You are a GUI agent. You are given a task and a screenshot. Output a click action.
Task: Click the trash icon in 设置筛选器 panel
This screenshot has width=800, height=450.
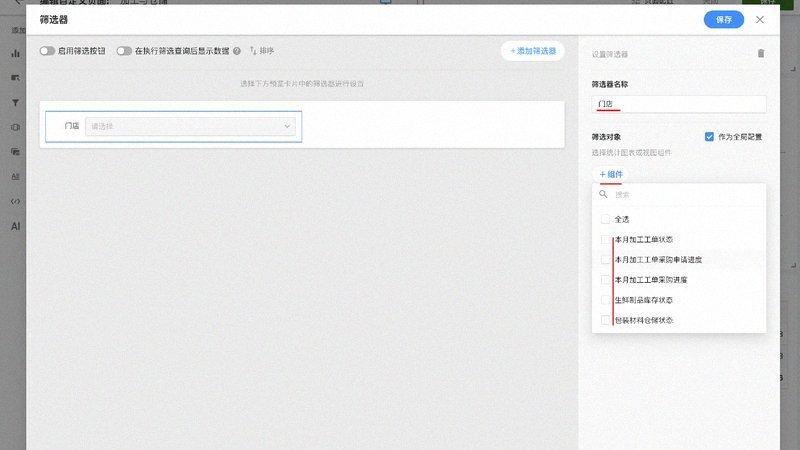click(761, 54)
